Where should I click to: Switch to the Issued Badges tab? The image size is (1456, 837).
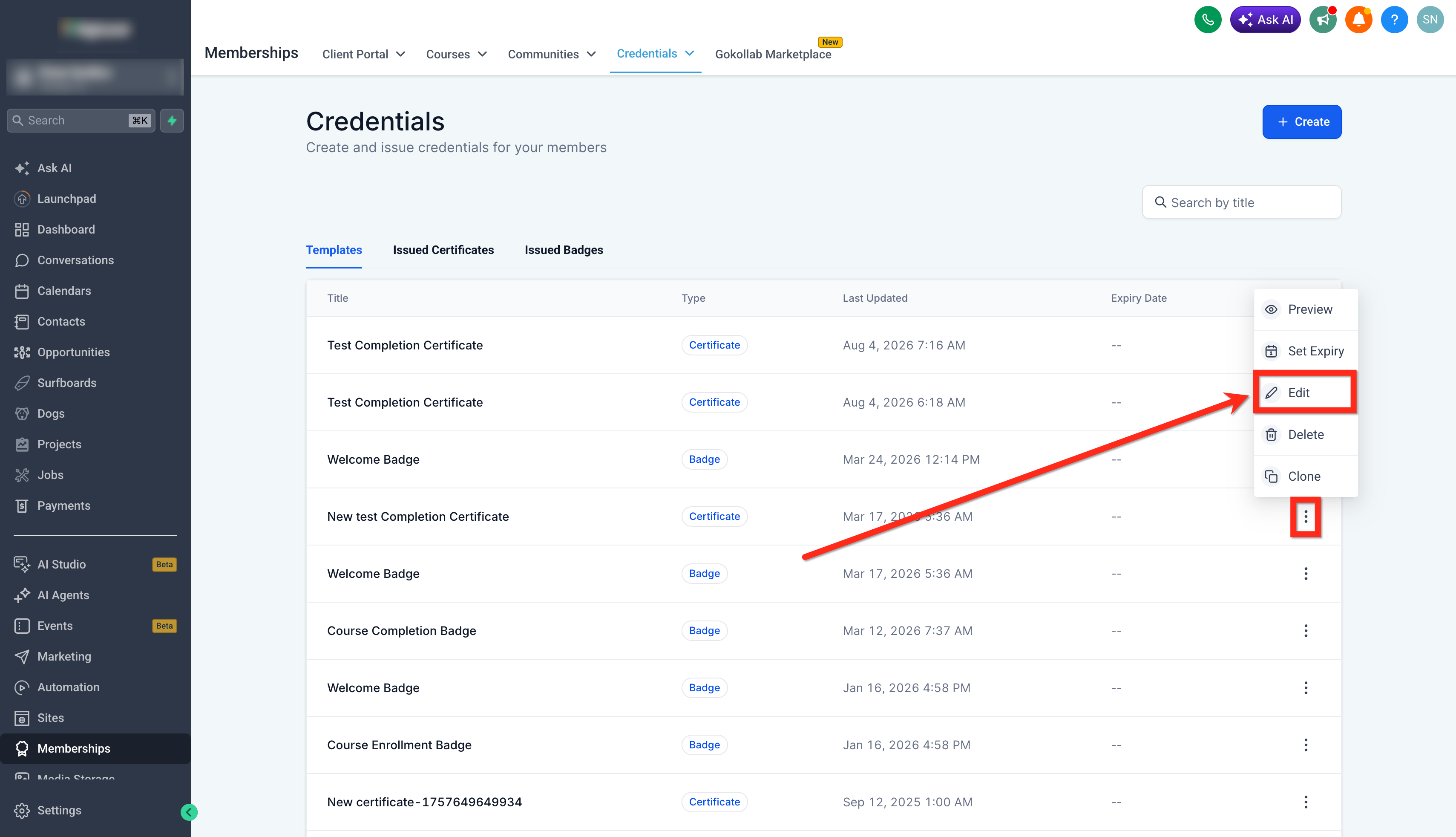pyautogui.click(x=563, y=249)
